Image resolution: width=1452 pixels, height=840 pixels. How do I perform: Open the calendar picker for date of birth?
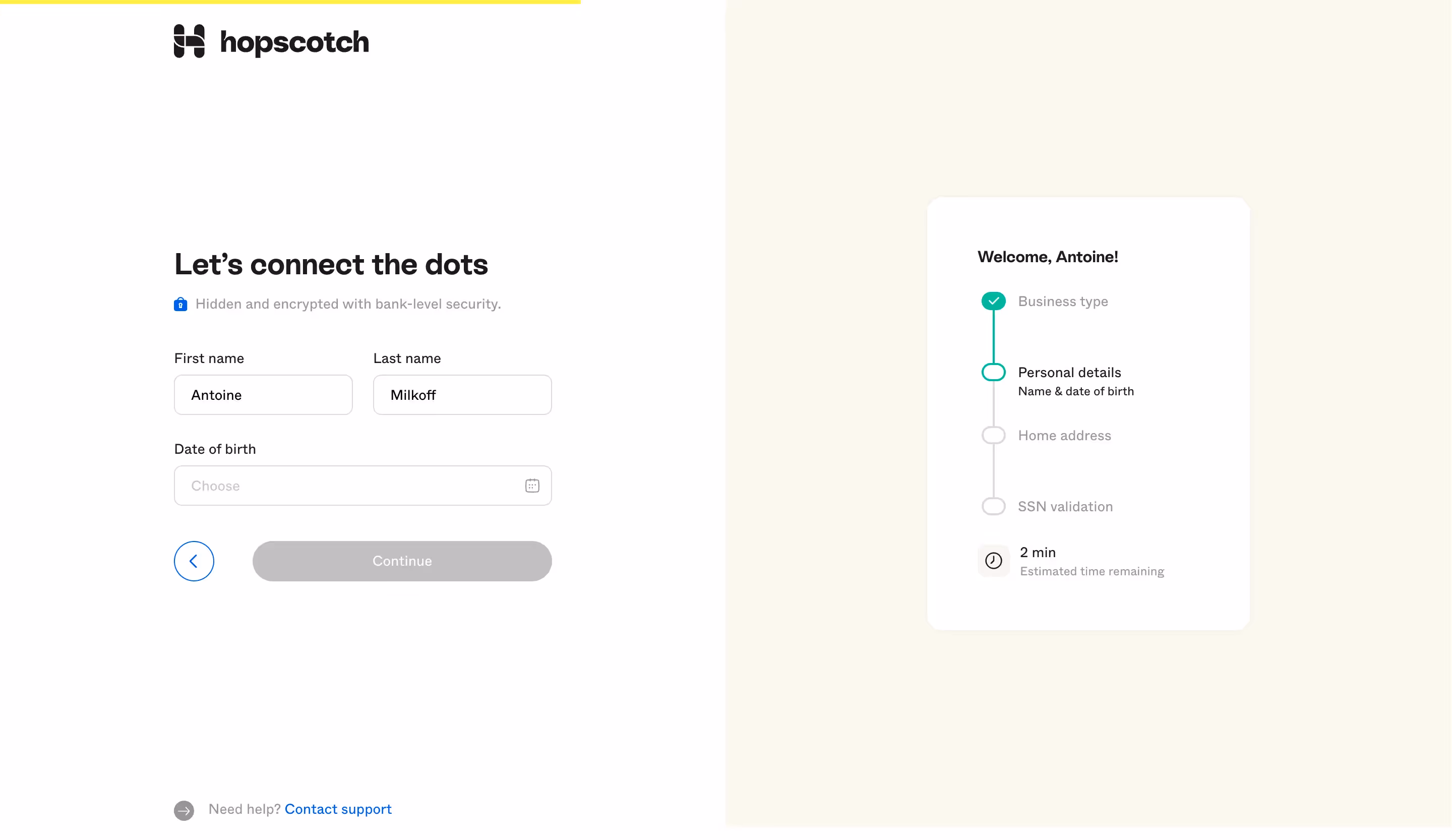(x=532, y=485)
